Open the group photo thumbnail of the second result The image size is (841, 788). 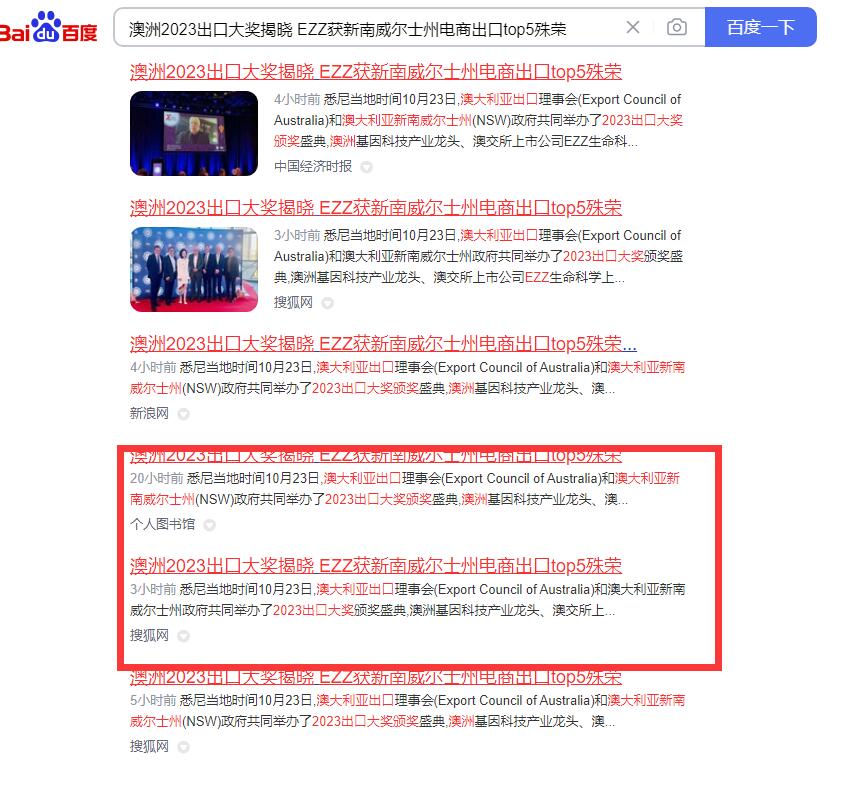[x=194, y=269]
